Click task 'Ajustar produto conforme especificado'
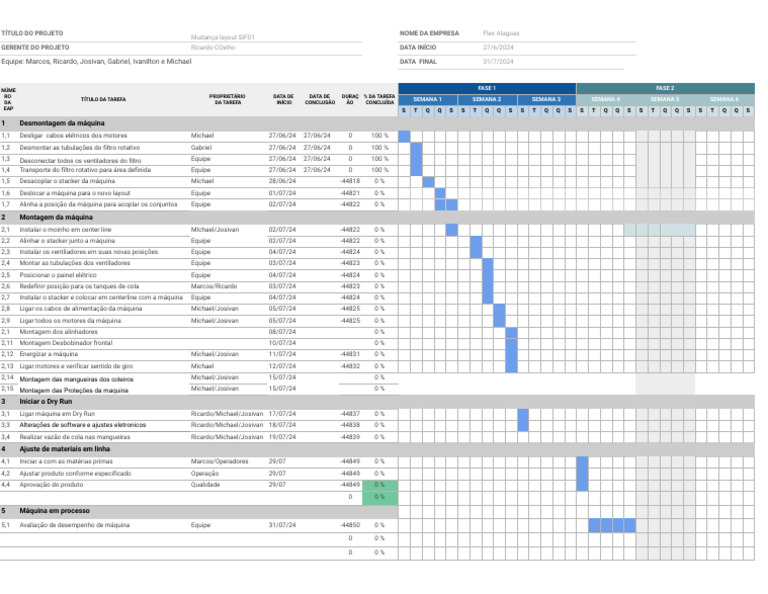768x594 pixels. pos(75,474)
